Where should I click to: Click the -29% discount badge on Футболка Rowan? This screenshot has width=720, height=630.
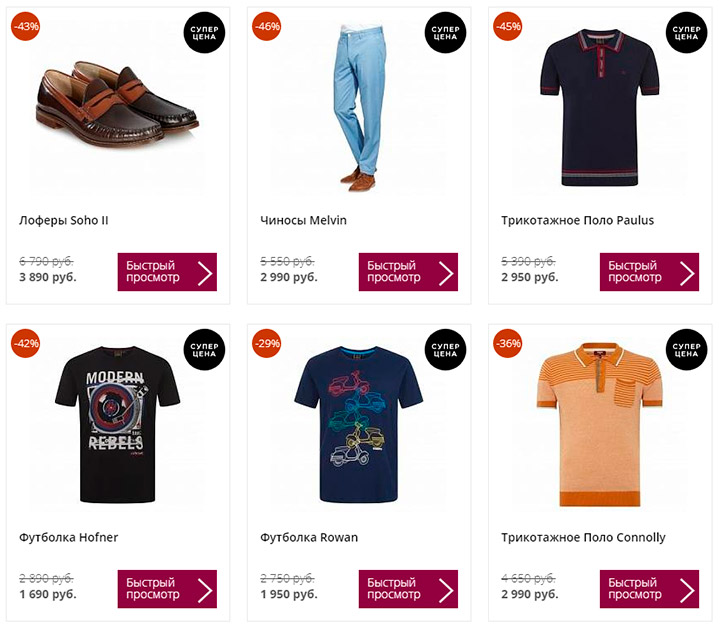tap(267, 343)
